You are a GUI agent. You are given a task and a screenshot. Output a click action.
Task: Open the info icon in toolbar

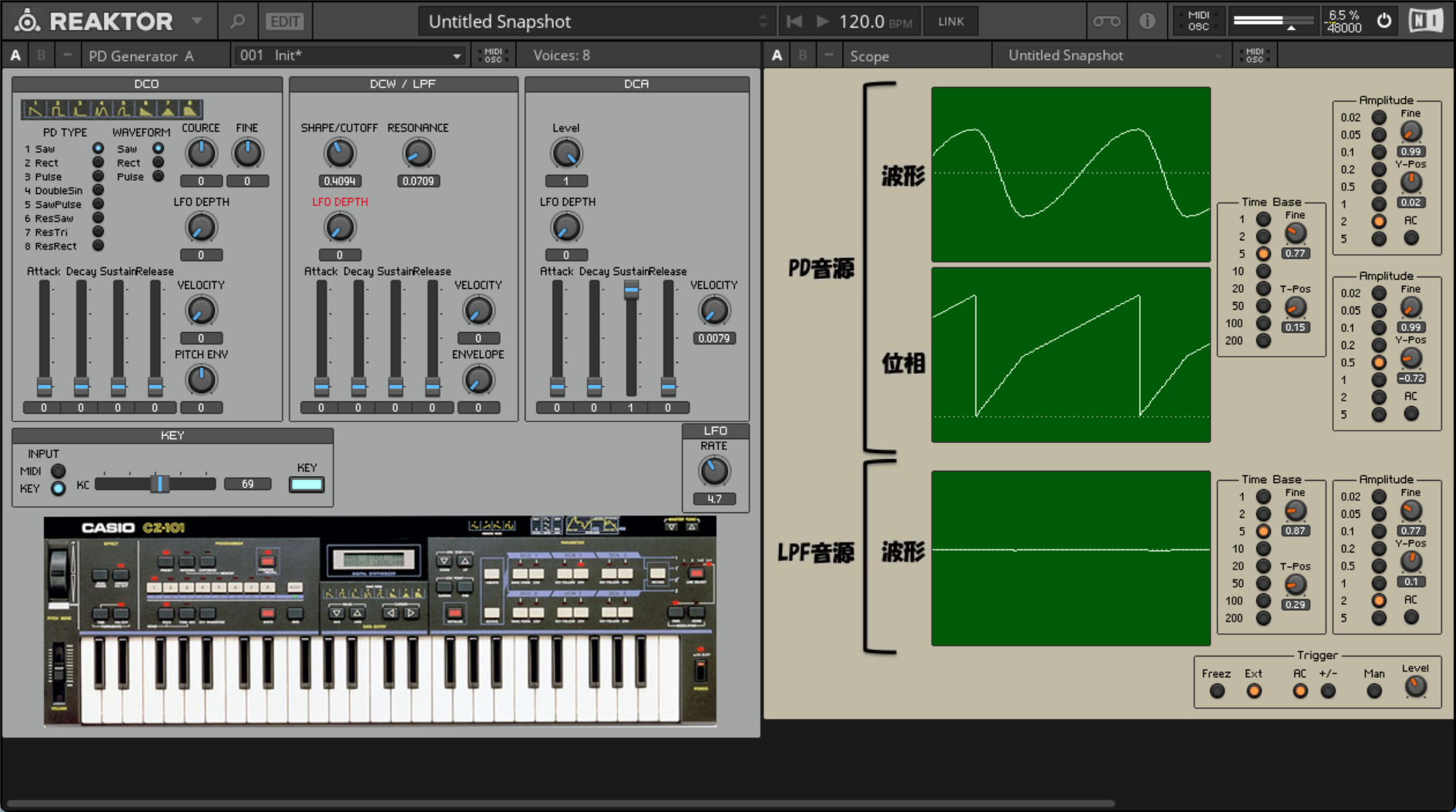(x=1147, y=22)
